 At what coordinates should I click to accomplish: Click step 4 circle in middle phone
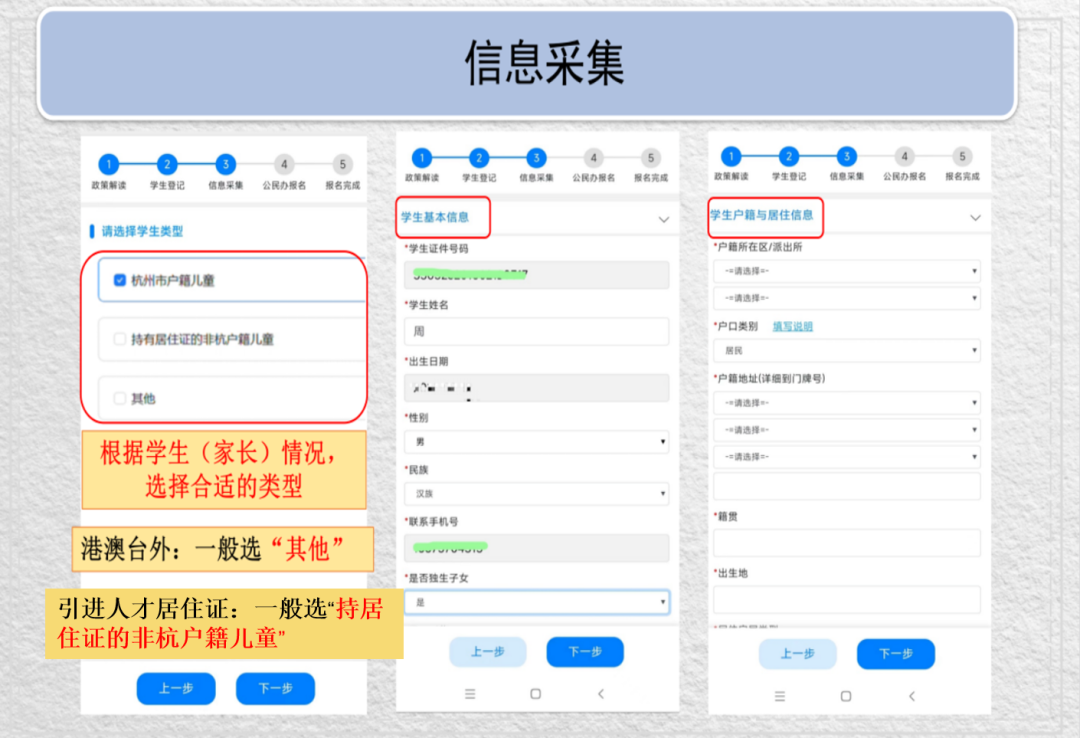pyautogui.click(x=593, y=158)
